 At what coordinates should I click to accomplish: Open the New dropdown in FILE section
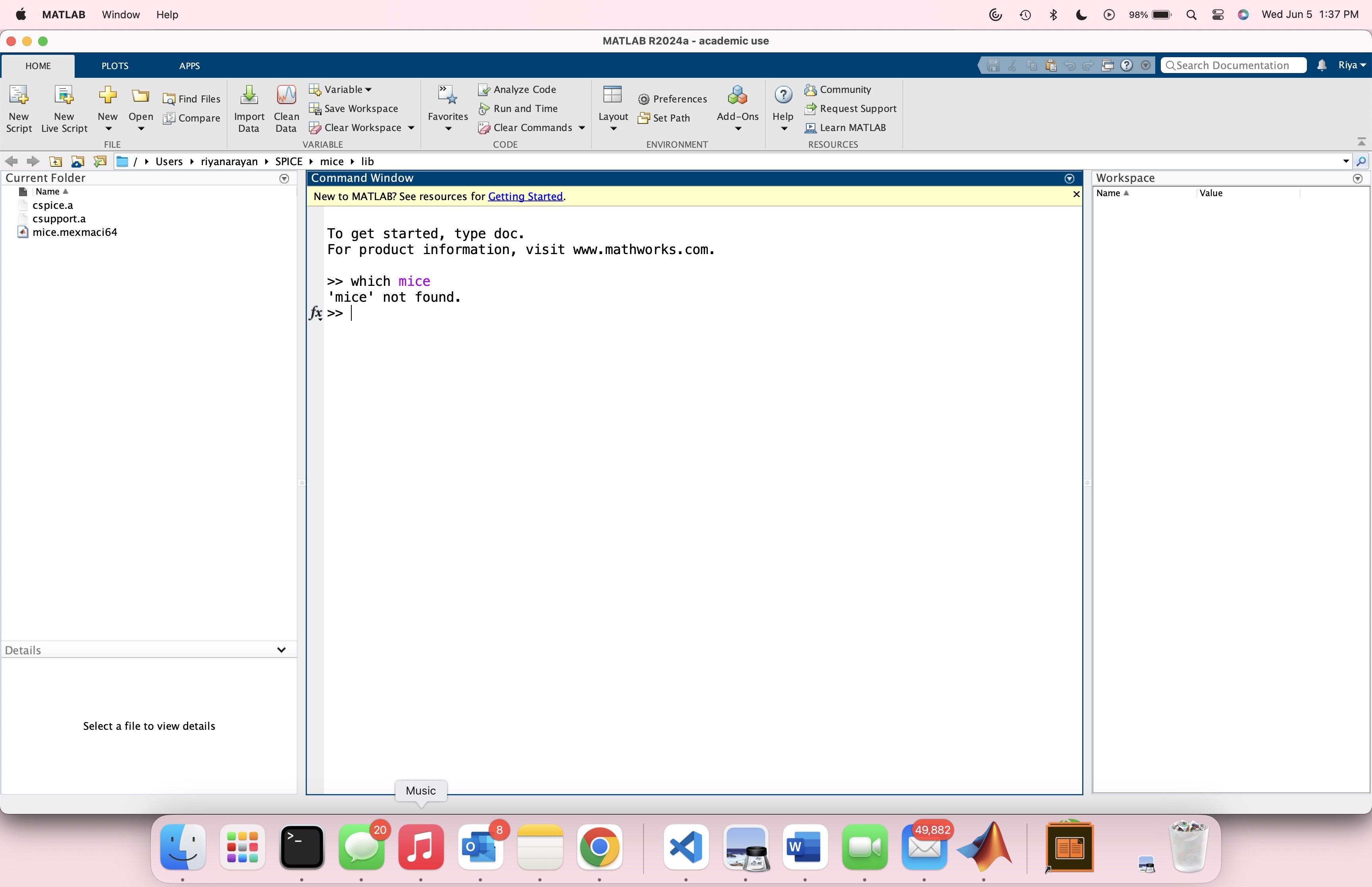tap(108, 129)
